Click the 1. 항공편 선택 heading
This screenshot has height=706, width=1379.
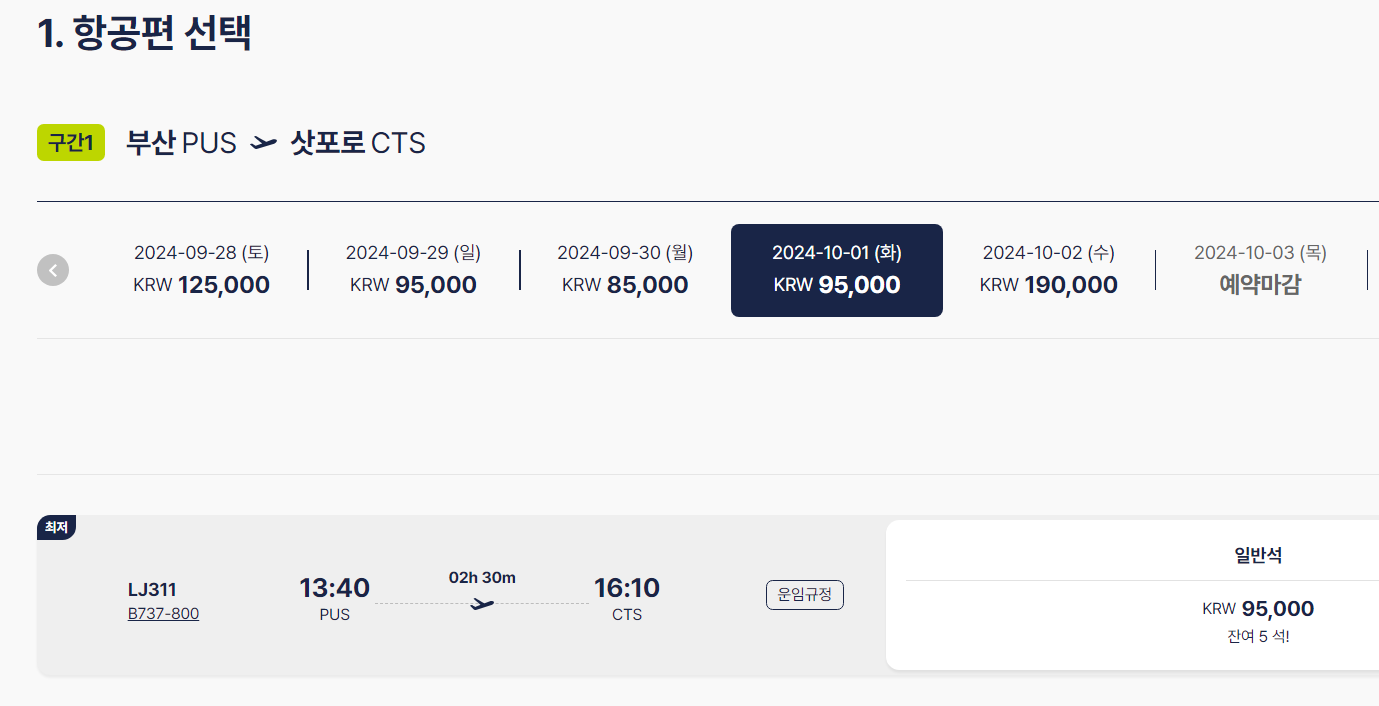click(144, 32)
